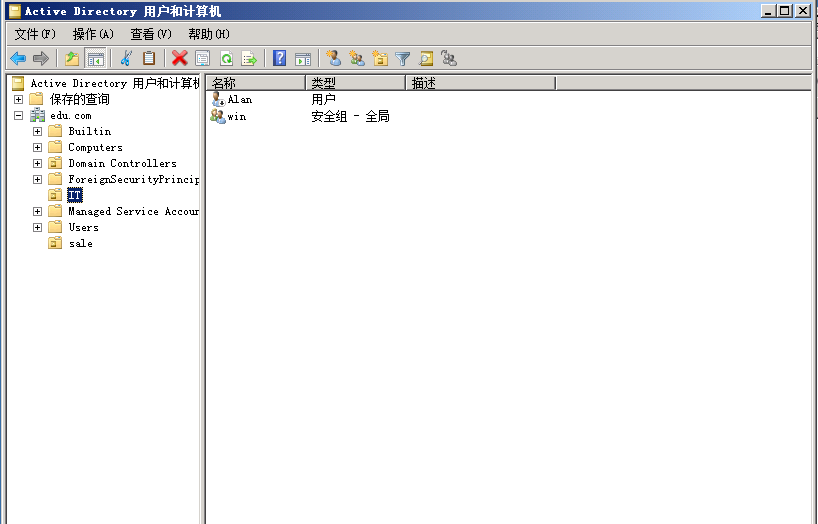Collapse the edu.com domain node
The height and width of the screenshot is (524, 818).
tap(19, 115)
